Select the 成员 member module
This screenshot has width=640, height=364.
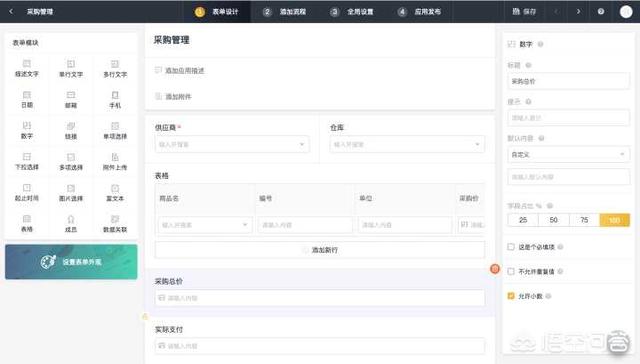pyautogui.click(x=71, y=224)
